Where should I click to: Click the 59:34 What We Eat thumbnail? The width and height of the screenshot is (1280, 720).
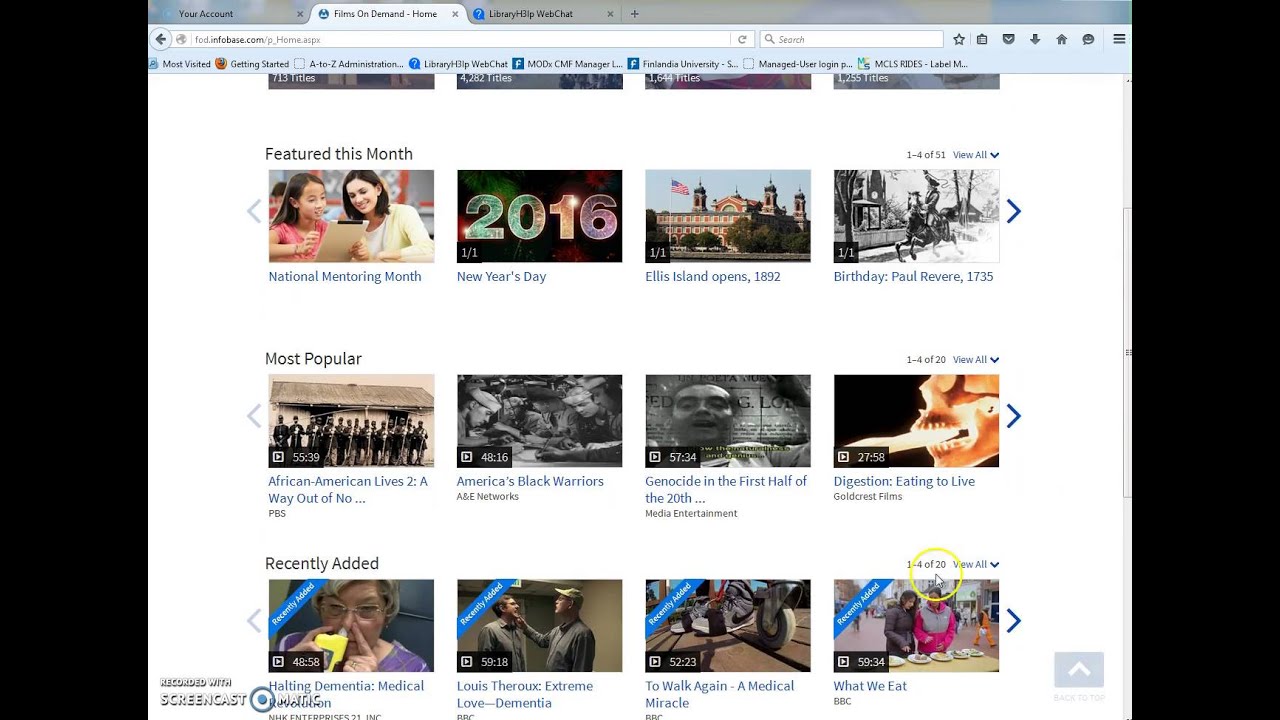(x=916, y=626)
